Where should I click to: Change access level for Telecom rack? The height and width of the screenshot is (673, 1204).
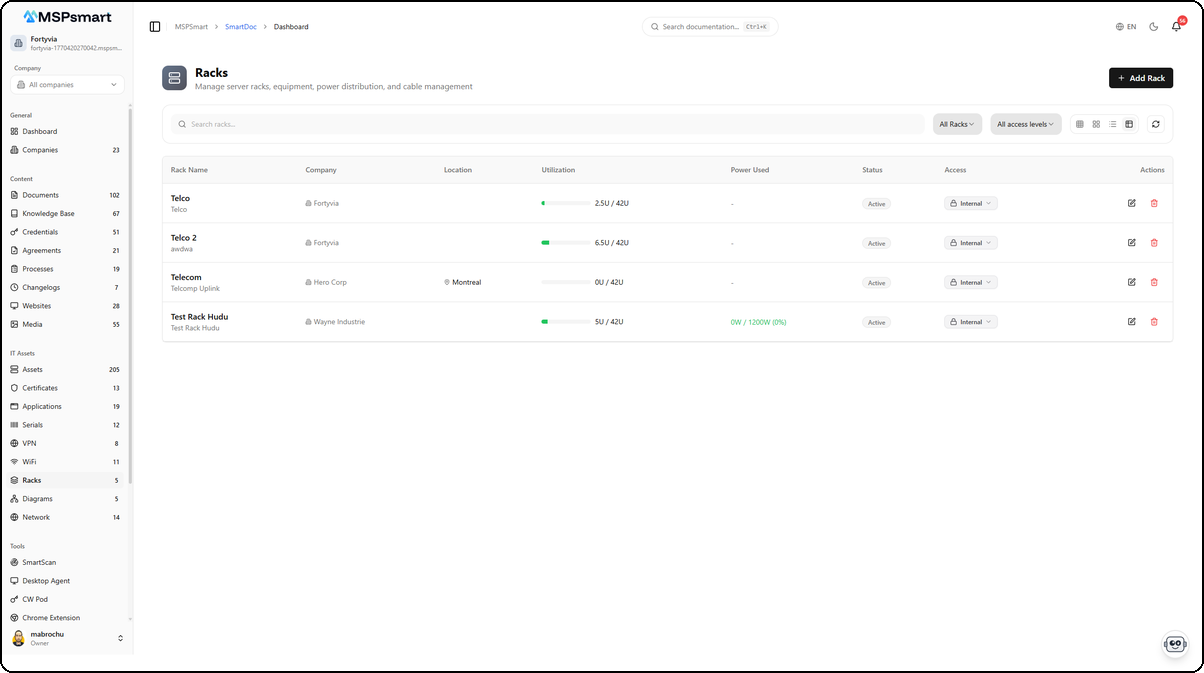point(970,282)
